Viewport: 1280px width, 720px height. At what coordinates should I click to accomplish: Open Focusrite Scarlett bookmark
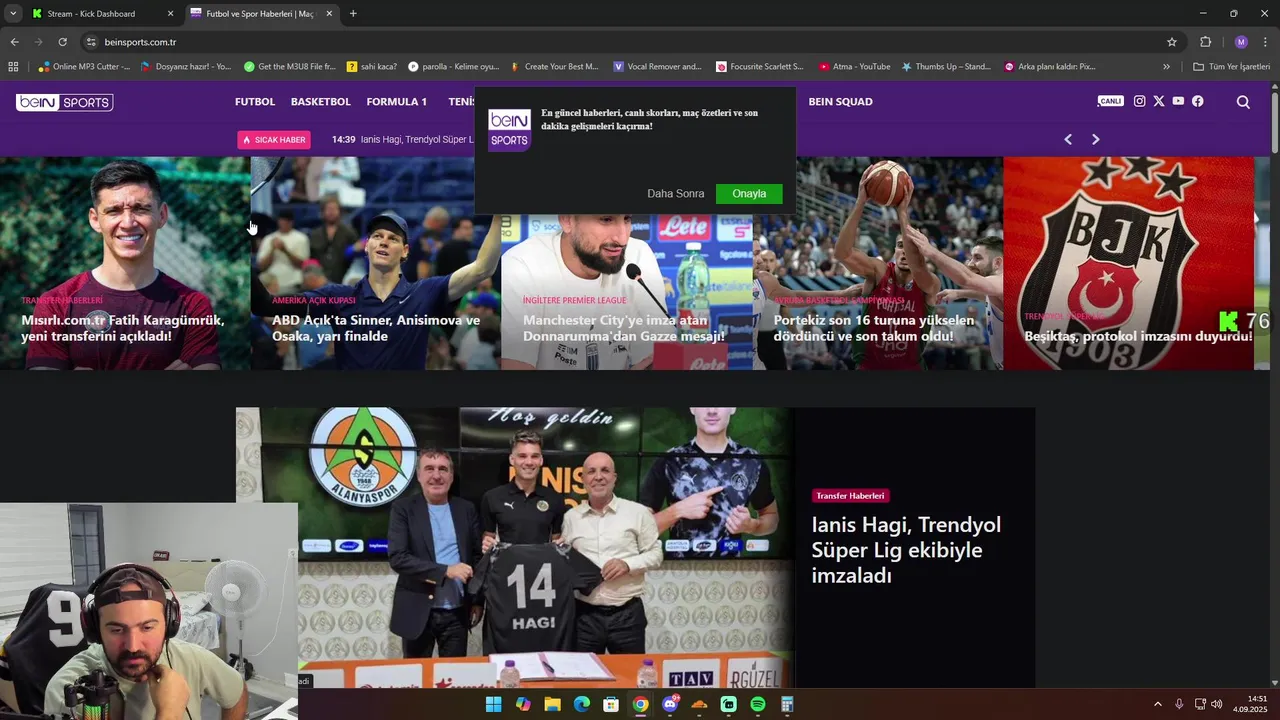tap(760, 67)
